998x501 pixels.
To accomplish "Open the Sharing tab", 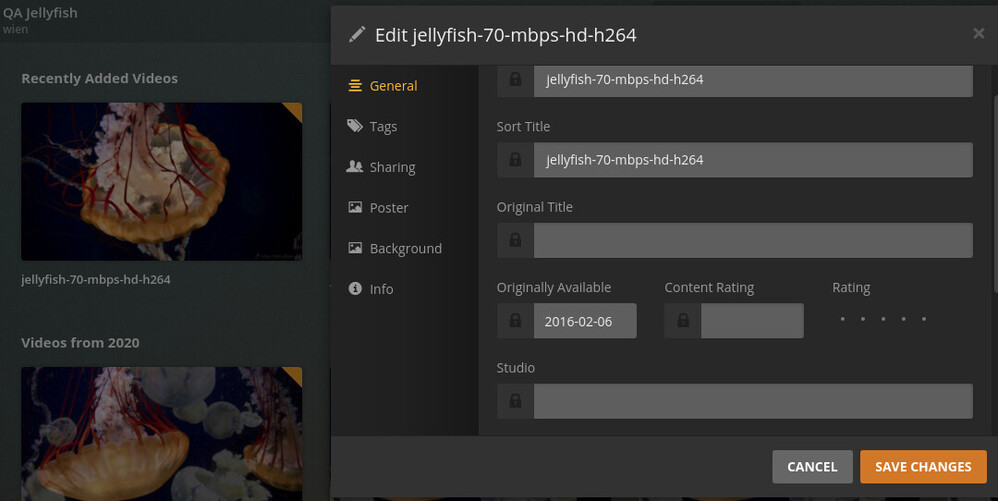I will (381, 167).
